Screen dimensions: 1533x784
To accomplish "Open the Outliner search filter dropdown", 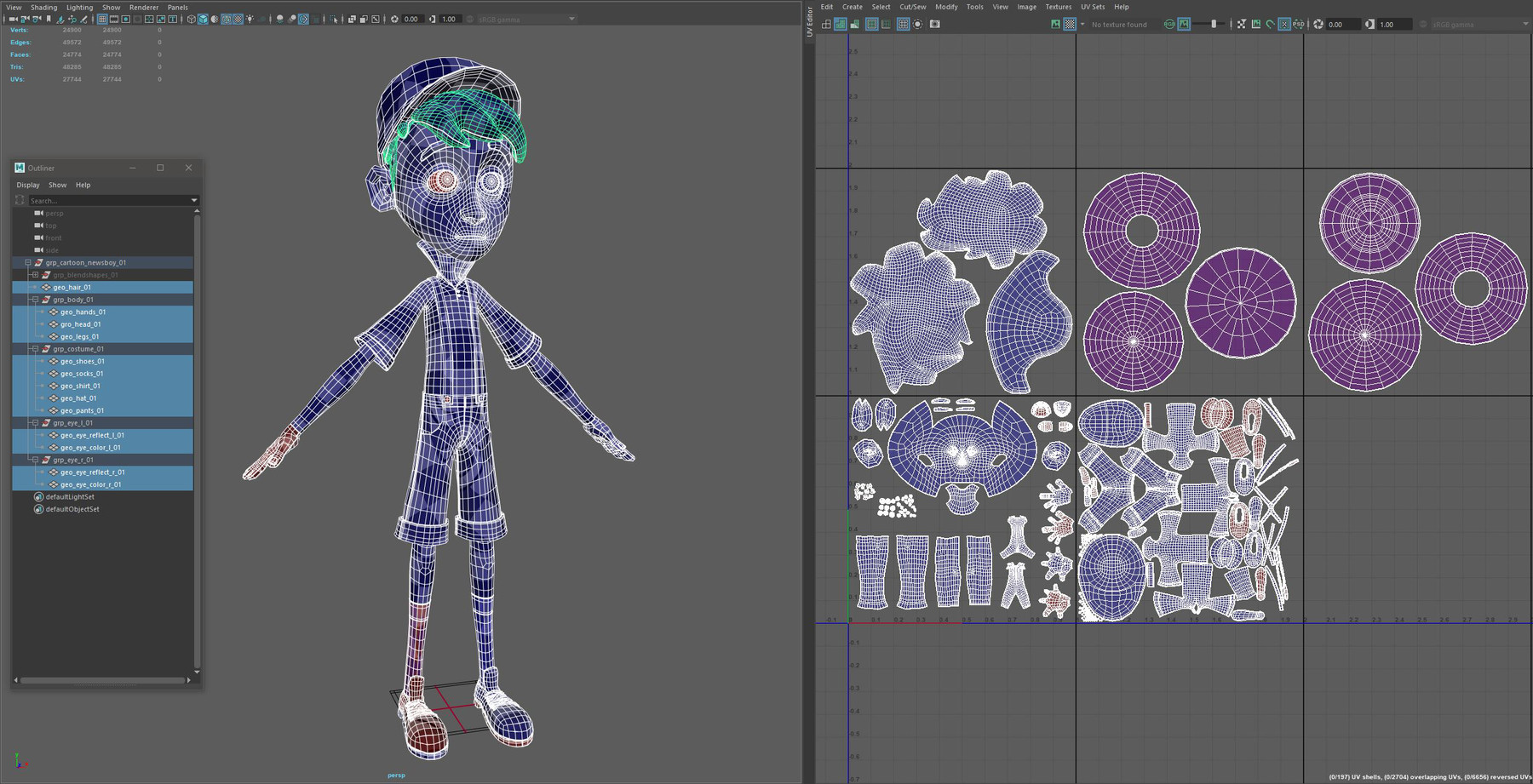I will (194, 201).
